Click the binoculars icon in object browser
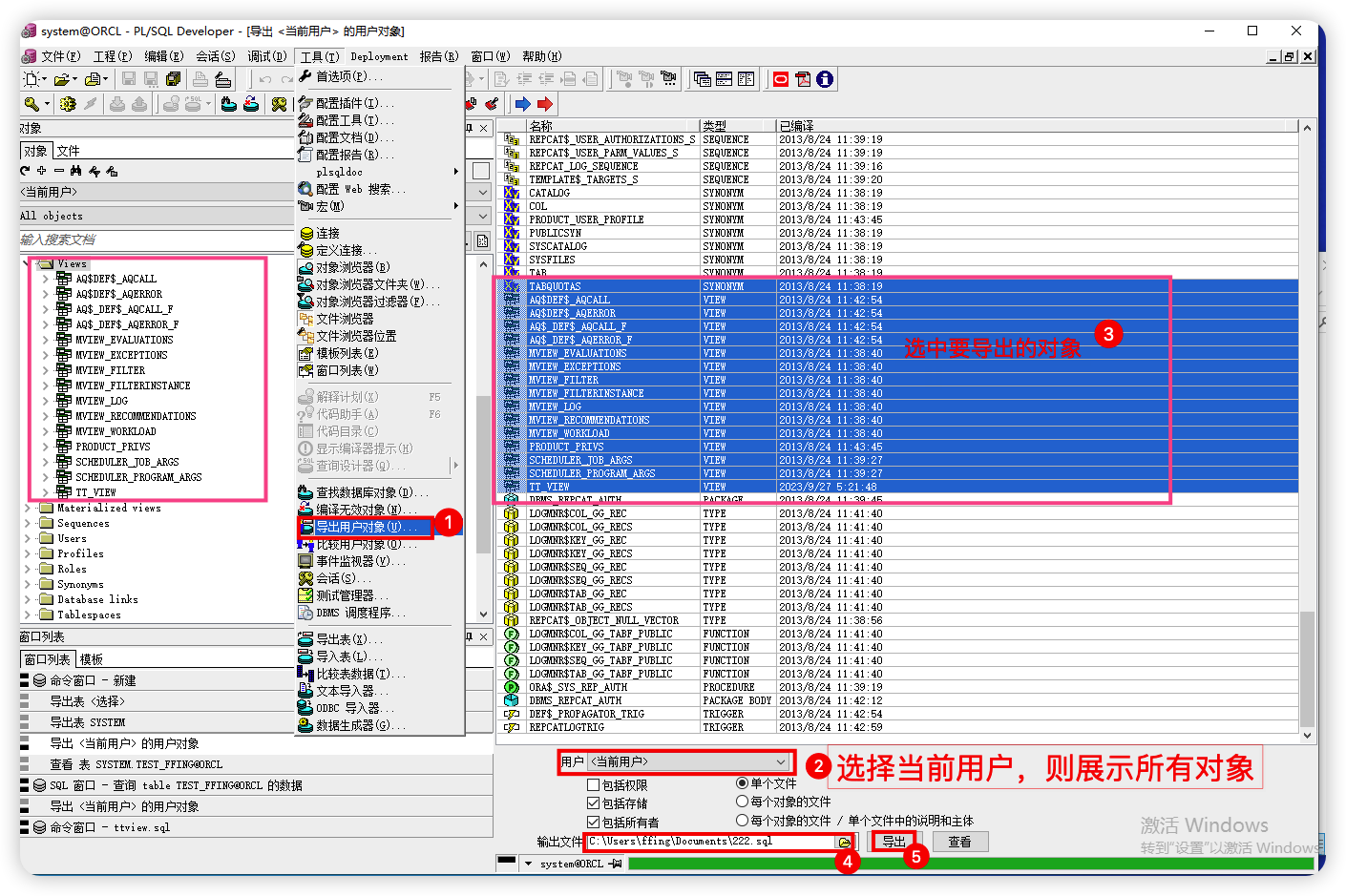Image resolution: width=1346 pixels, height=896 pixels. (75, 171)
